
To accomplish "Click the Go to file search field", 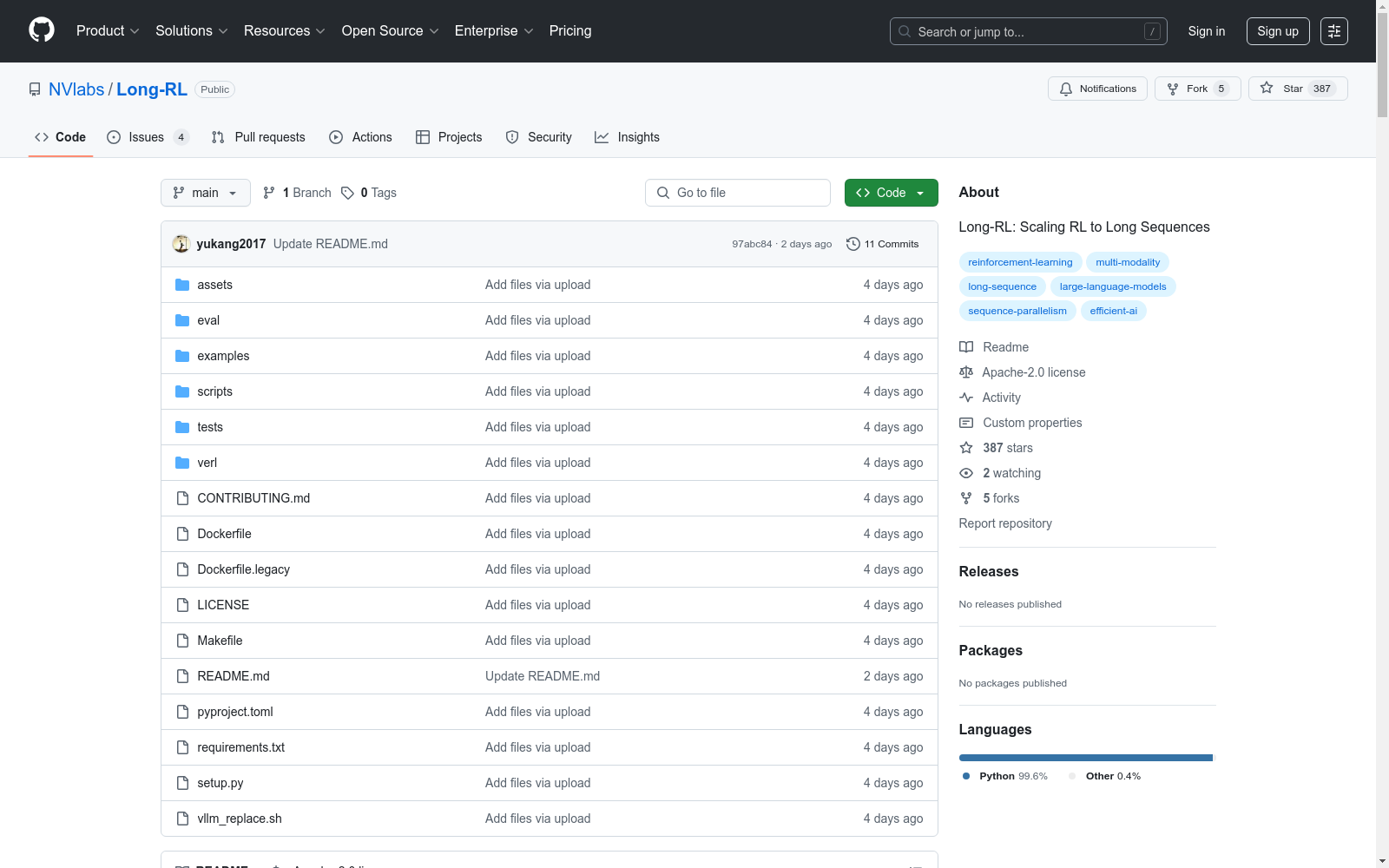I will coord(738,193).
